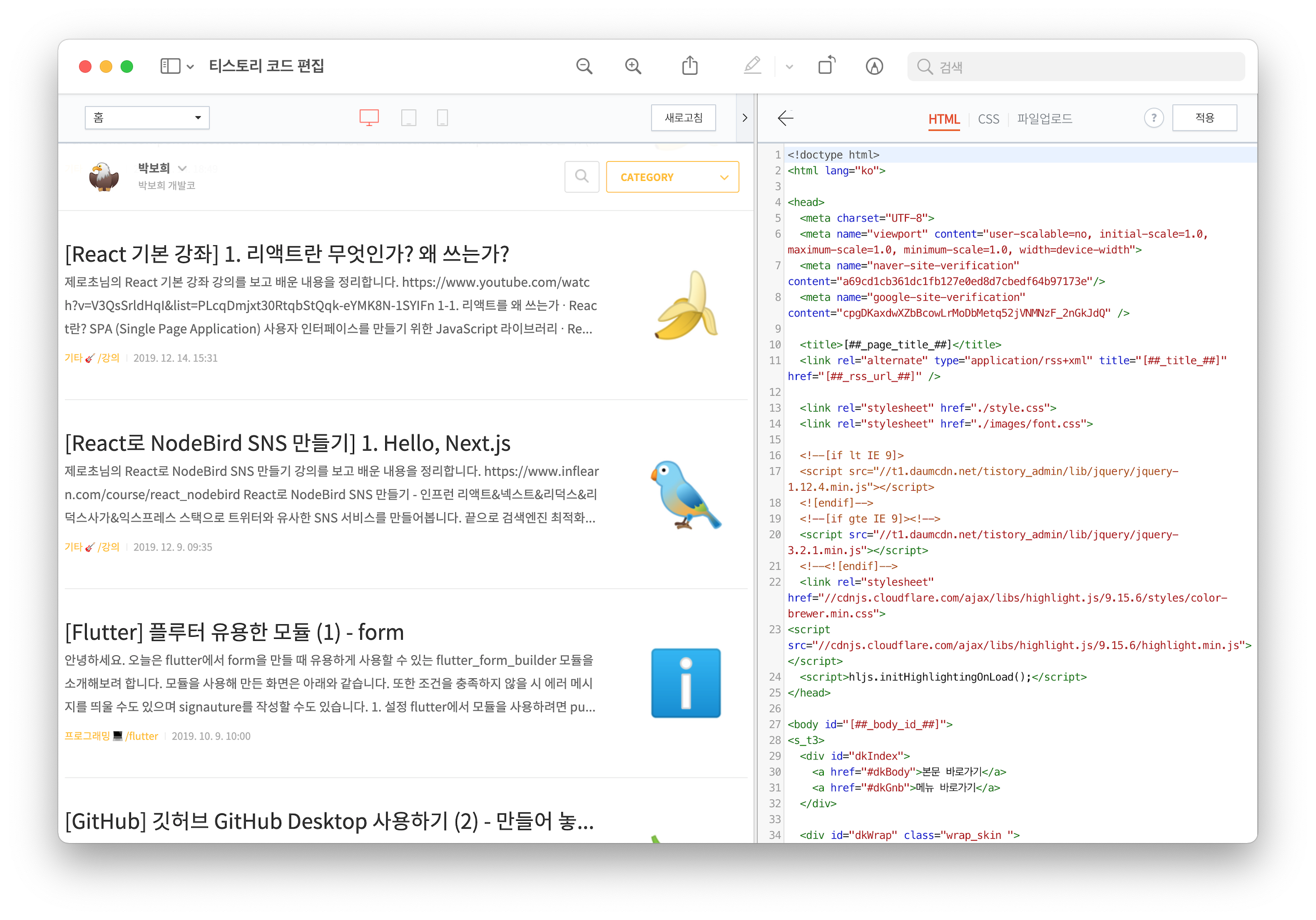The height and width of the screenshot is (920, 1316).
Task: Click the body id line 27
Action: tap(870, 725)
